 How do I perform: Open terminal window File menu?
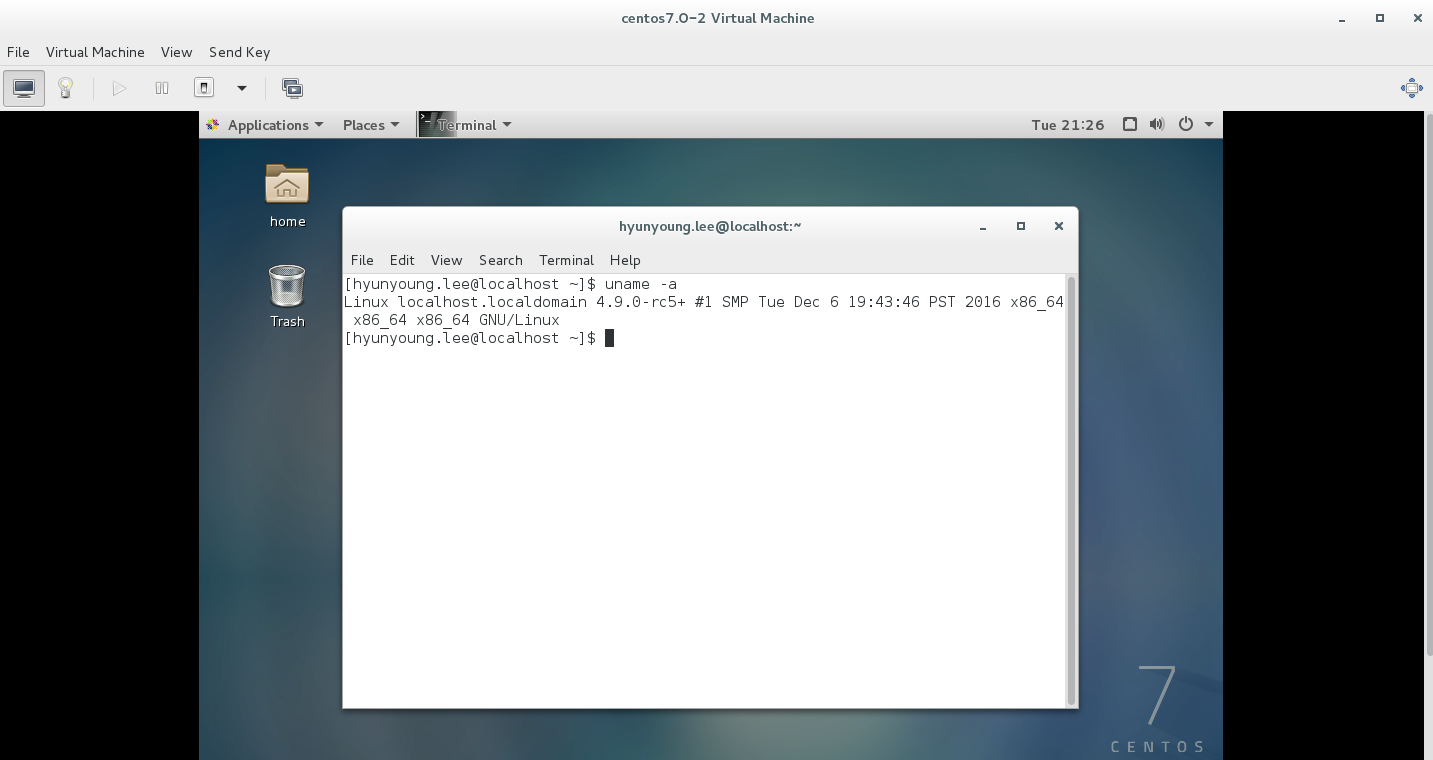(x=362, y=260)
